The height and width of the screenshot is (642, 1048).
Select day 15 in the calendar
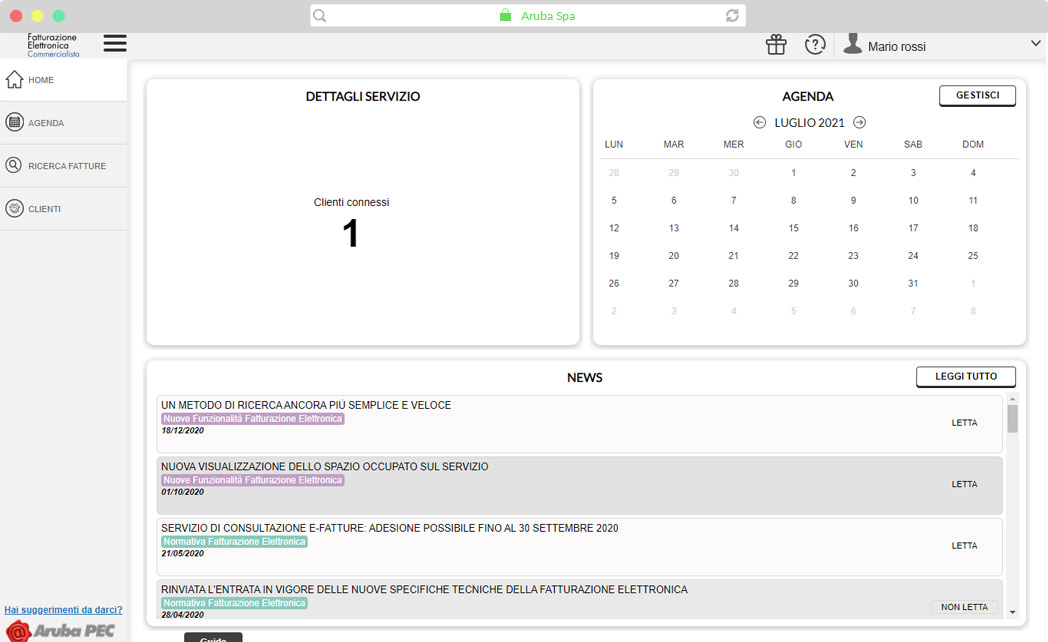click(x=793, y=228)
